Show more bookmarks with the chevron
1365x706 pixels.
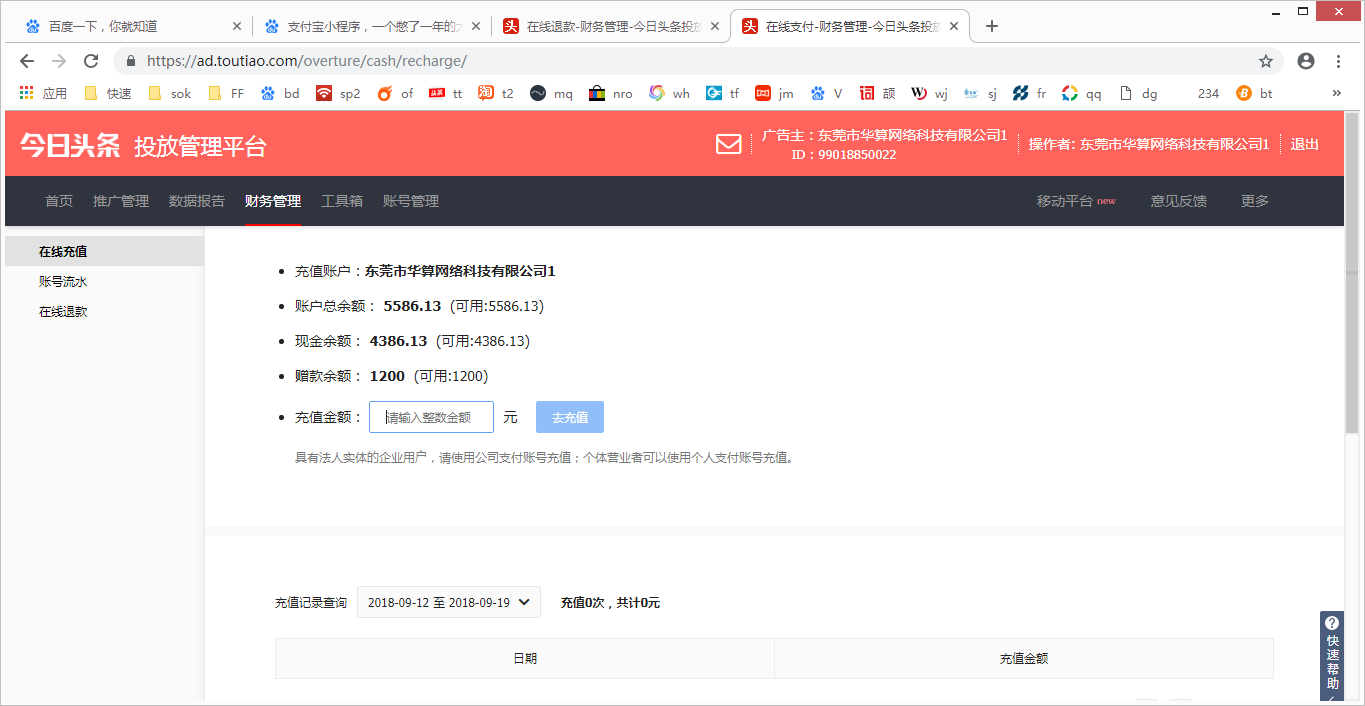click(x=1337, y=93)
